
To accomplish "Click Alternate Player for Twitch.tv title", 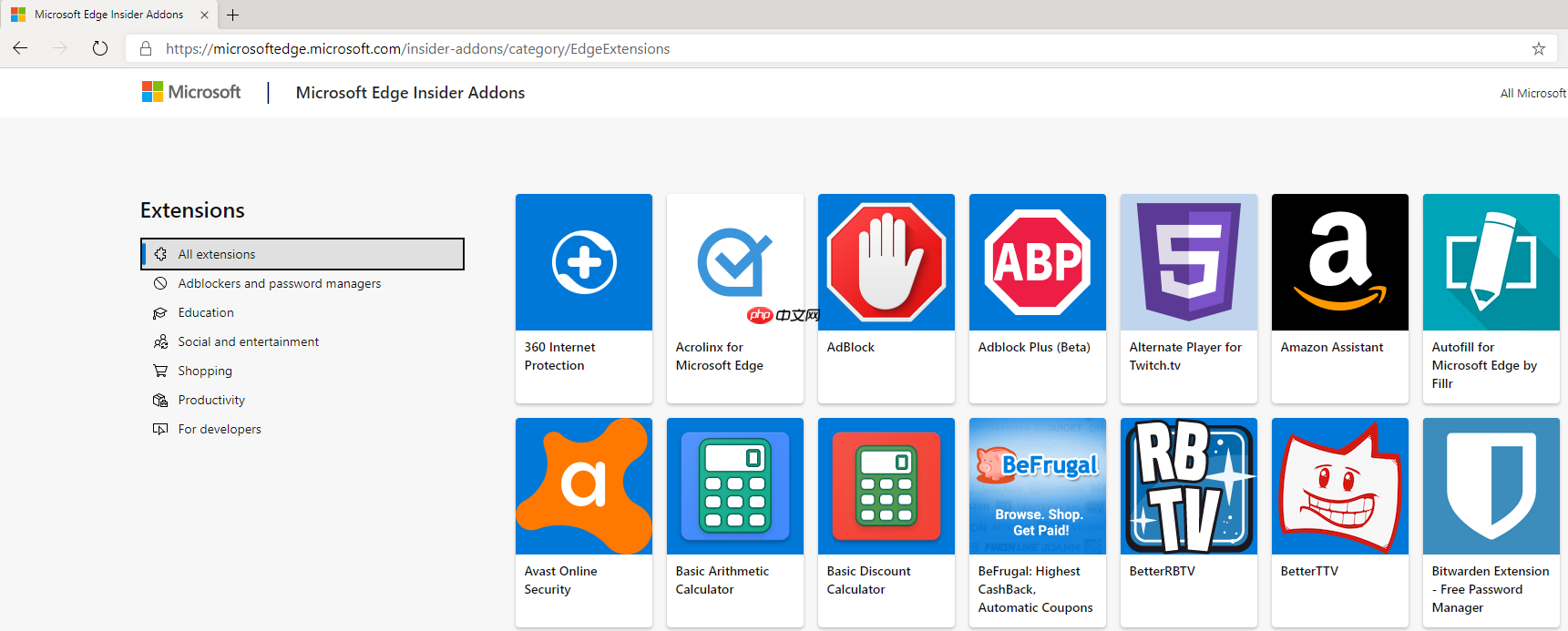I will pos(1185,356).
